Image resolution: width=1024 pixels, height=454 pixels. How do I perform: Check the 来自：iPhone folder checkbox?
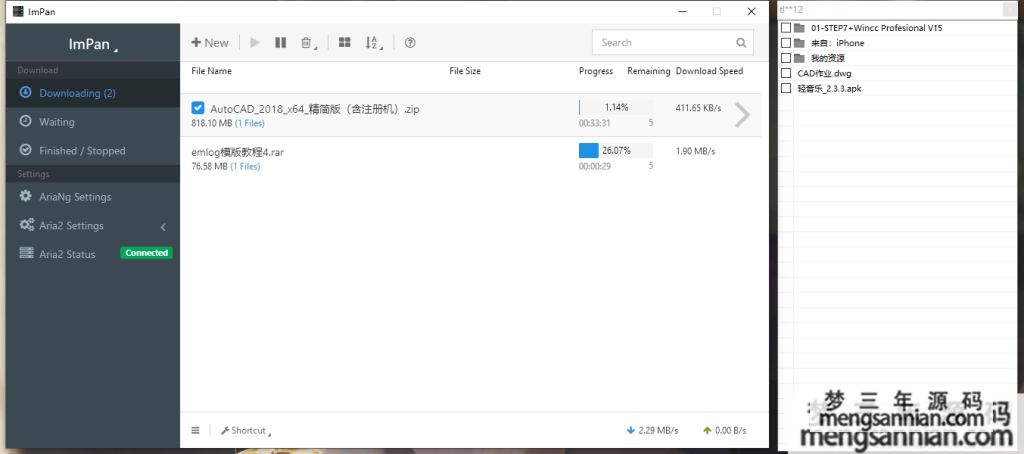coord(786,43)
